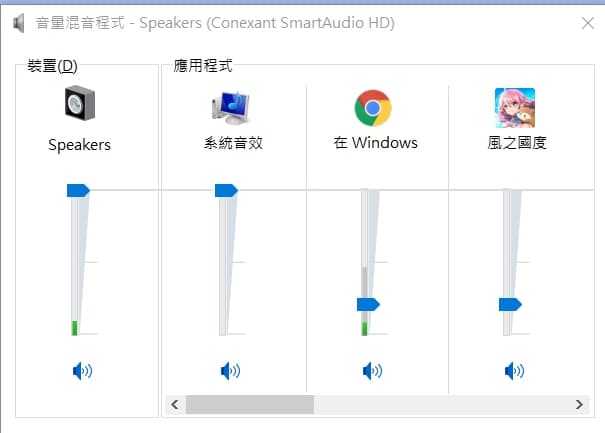This screenshot has height=433, width=605.
Task: Click the Speakers volume slider handle
Action: [78, 190]
